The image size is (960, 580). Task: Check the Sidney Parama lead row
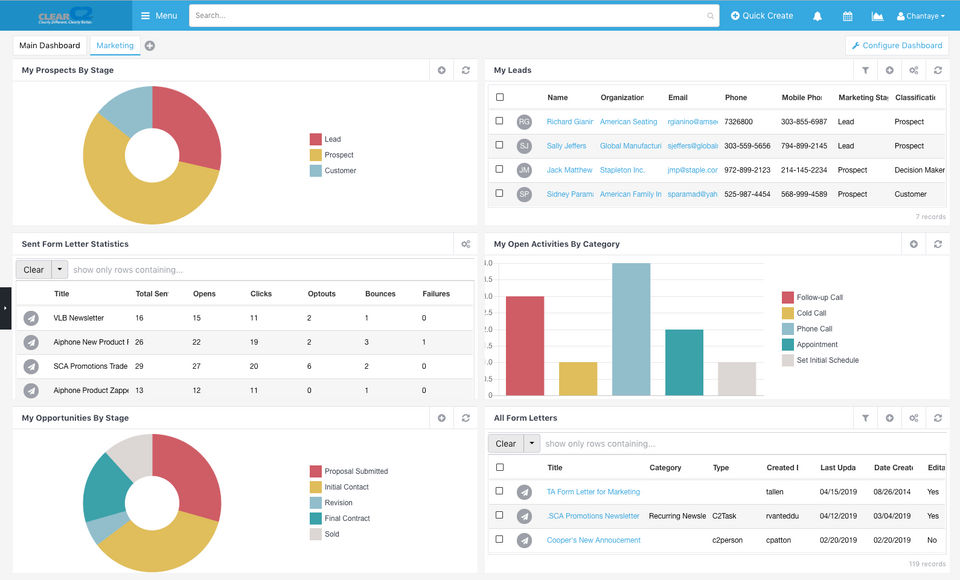pos(500,193)
